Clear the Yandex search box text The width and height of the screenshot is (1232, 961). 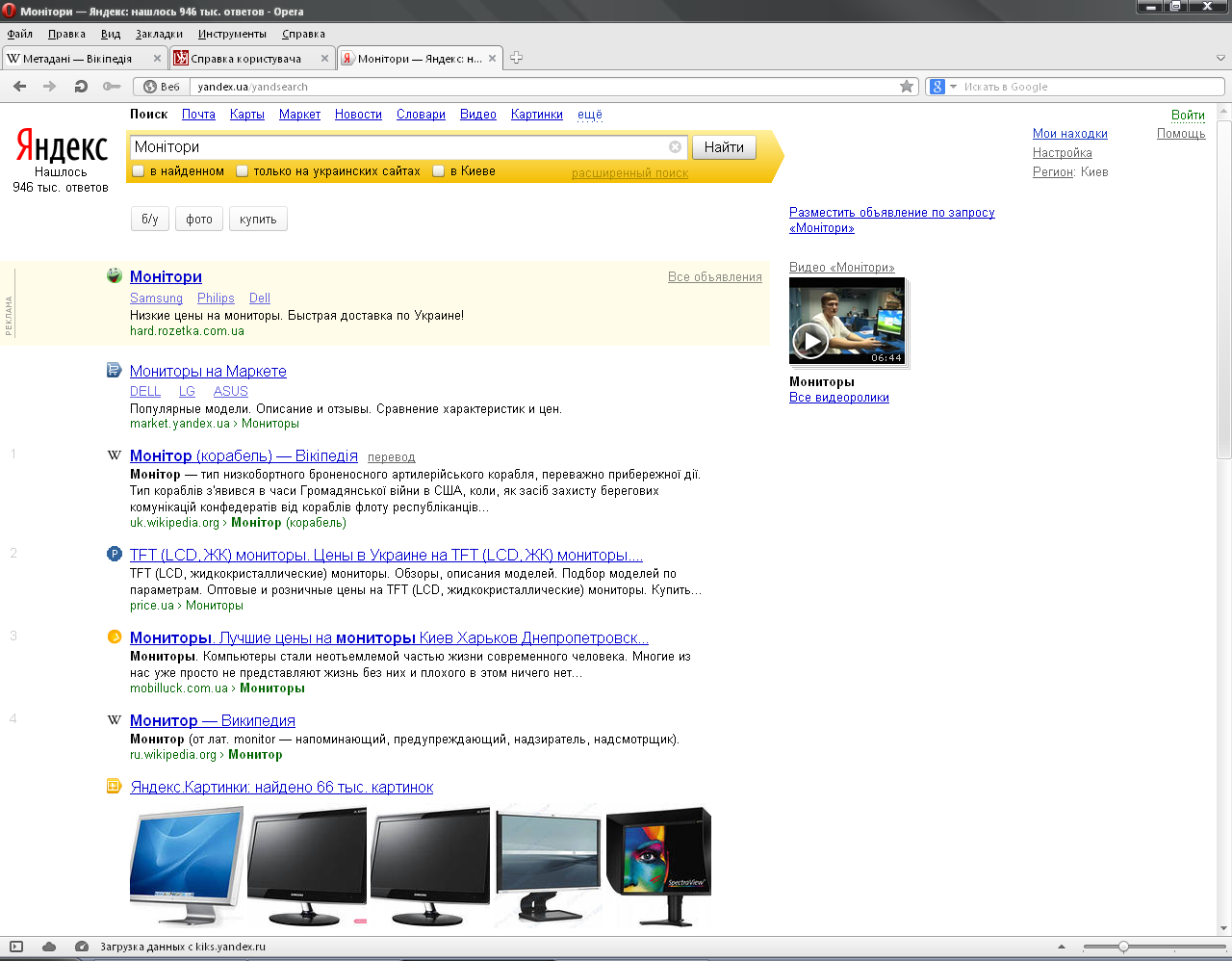click(675, 147)
